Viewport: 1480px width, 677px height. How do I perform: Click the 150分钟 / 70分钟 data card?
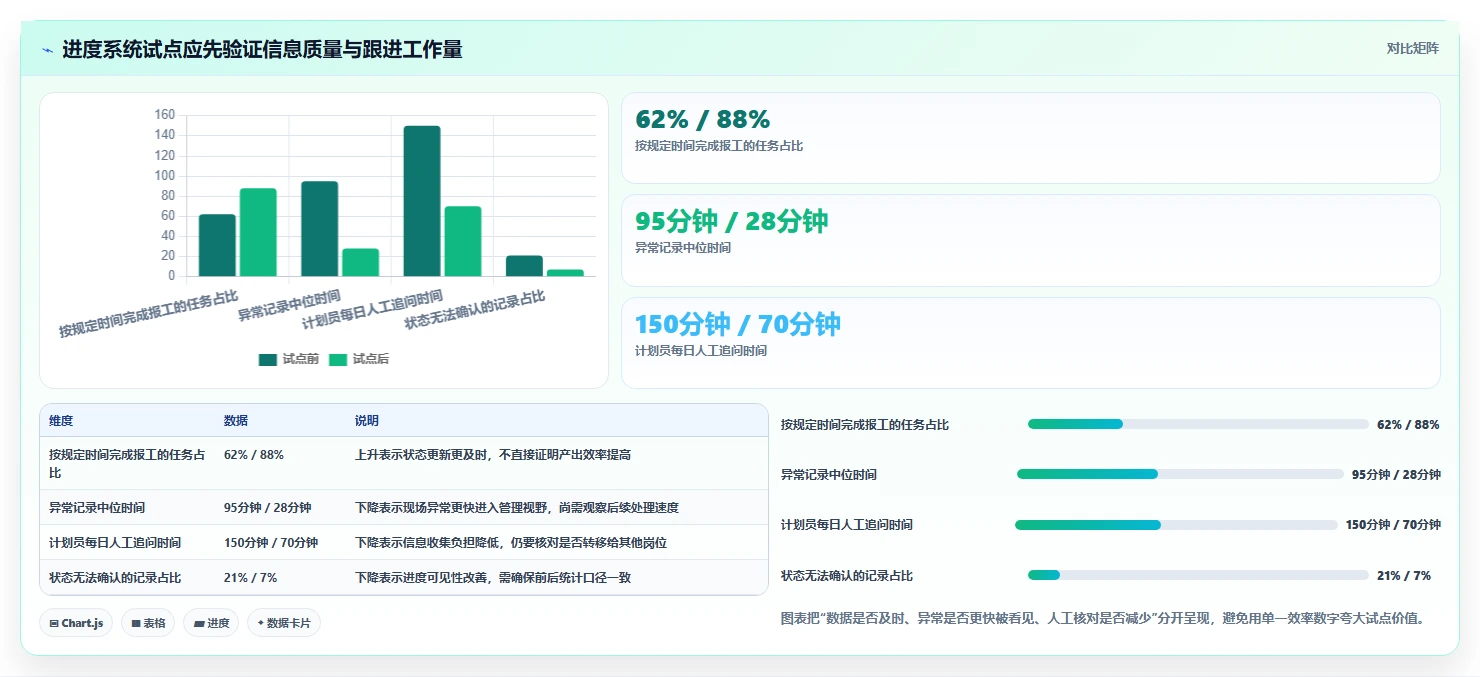1030,343
